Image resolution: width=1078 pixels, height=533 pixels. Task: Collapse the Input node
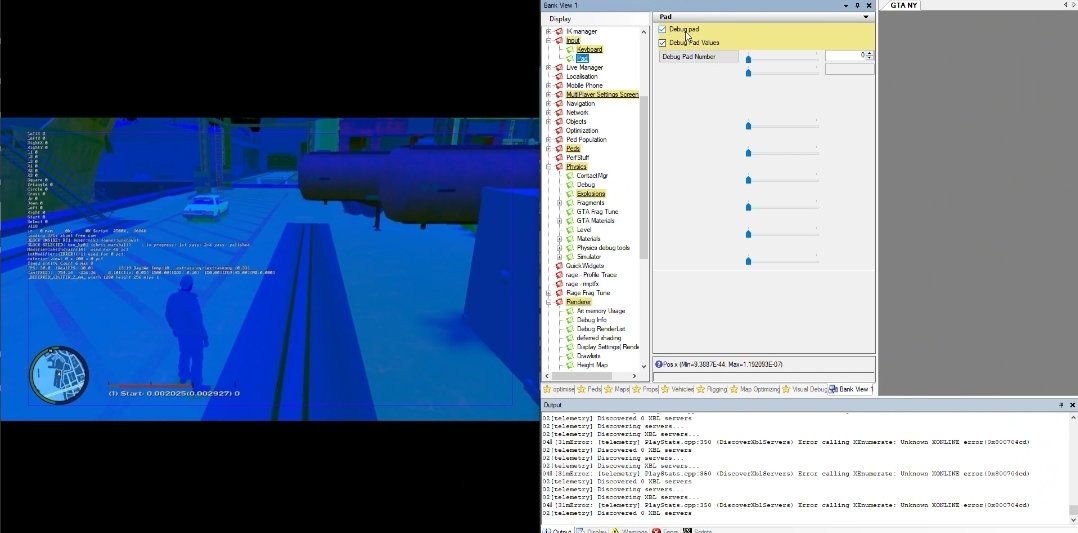click(548, 41)
